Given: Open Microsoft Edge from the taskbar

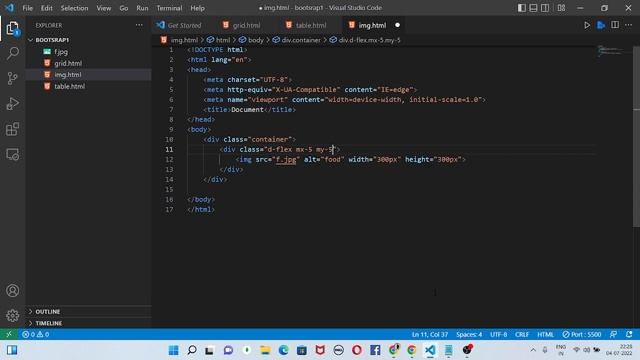Looking at the screenshot, I should pos(283,350).
